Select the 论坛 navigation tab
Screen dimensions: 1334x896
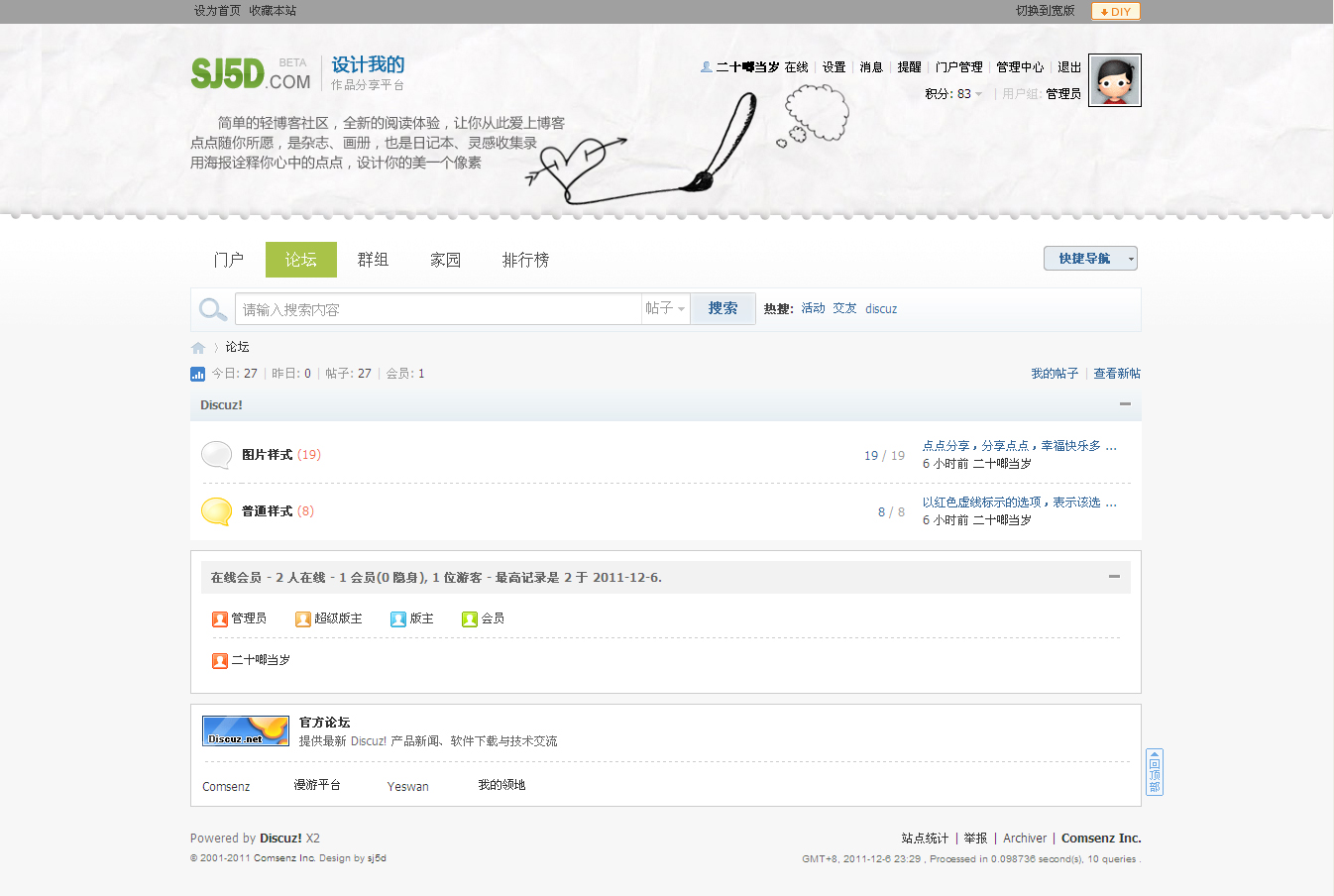click(x=301, y=260)
